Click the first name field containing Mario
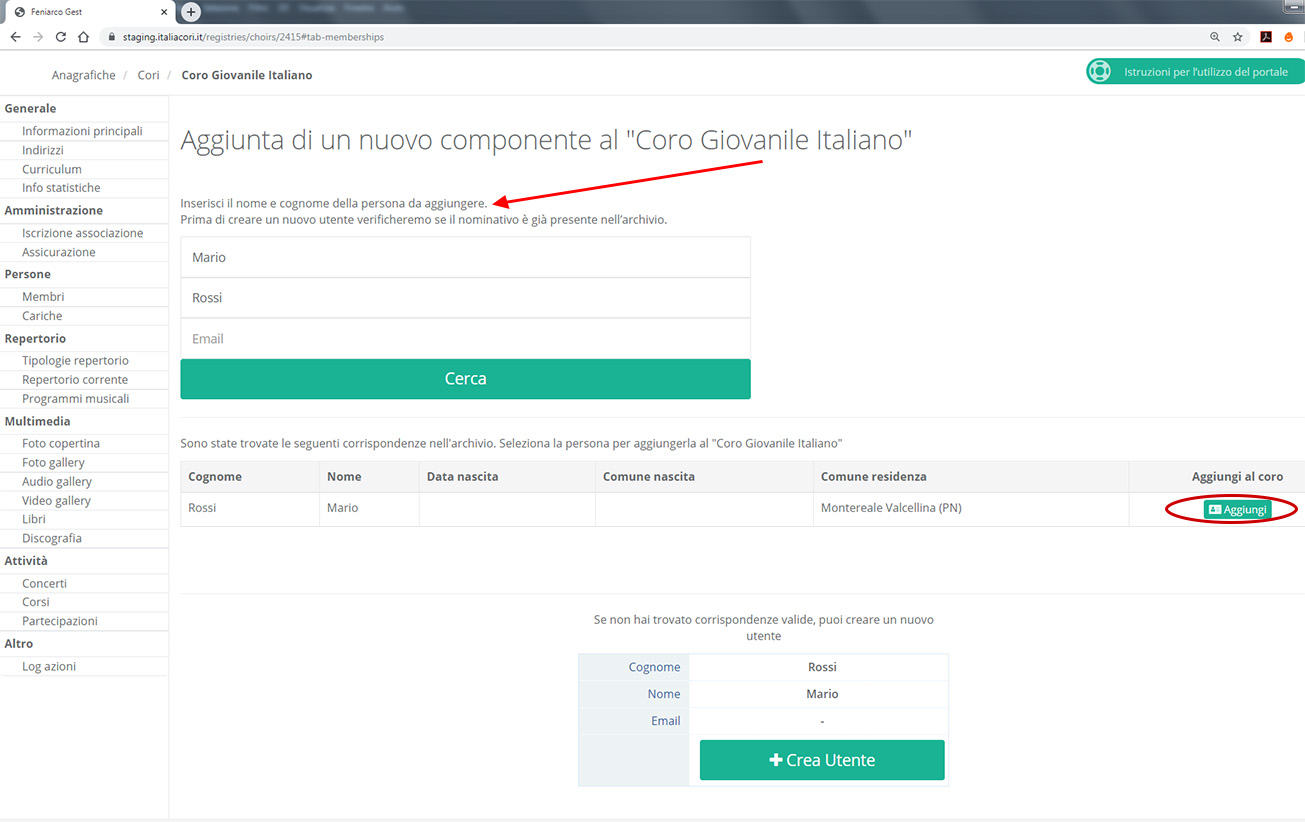This screenshot has width=1305, height=822. (465, 258)
